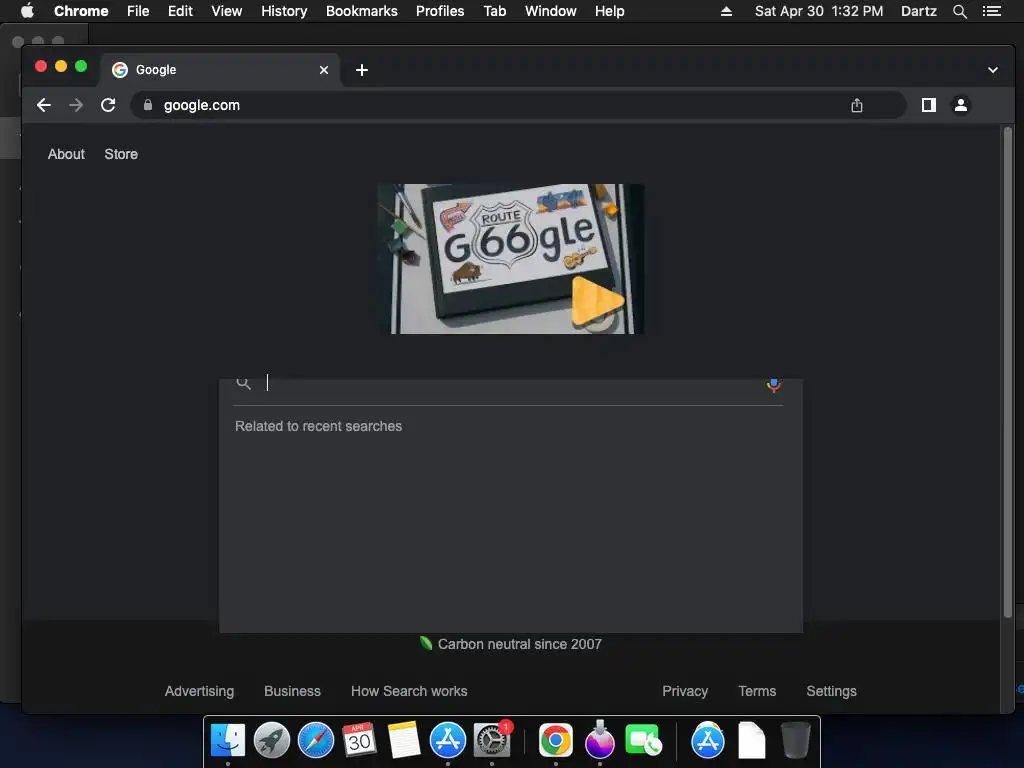Open the purple orb installer app in Dock
The image size is (1024, 768).
(600, 739)
